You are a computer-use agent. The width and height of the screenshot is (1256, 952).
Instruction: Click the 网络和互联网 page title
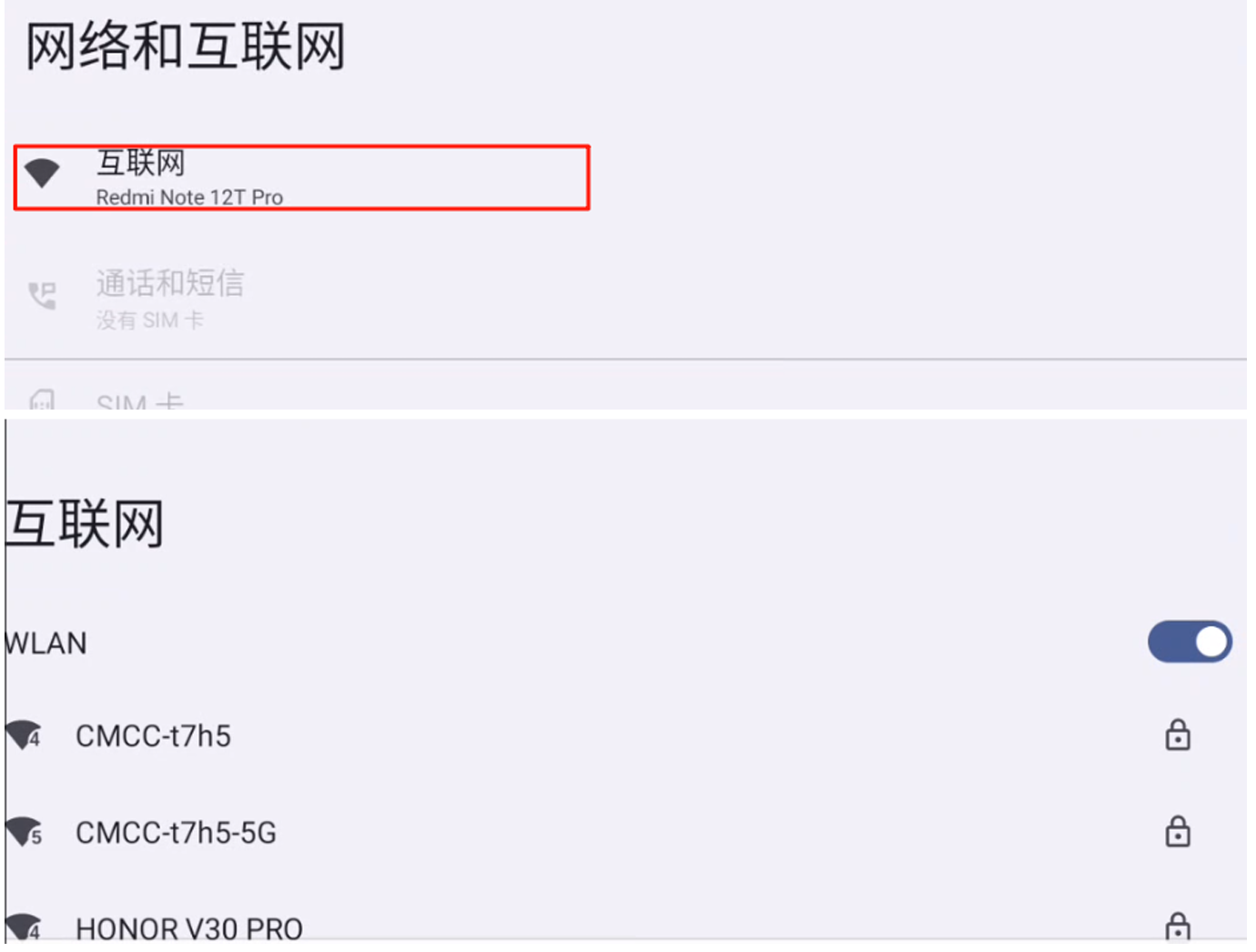pos(185,47)
